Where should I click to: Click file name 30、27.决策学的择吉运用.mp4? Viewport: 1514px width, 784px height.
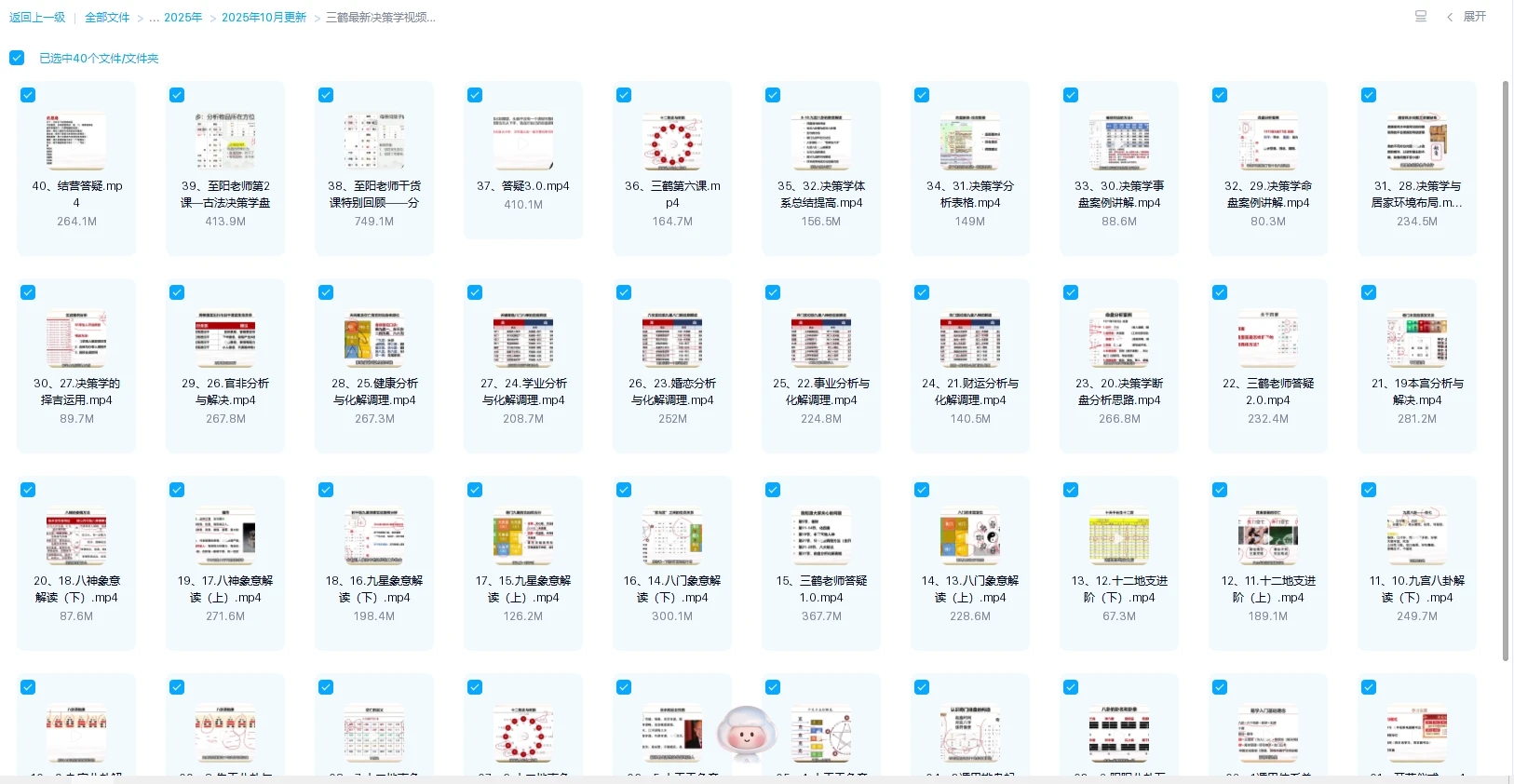76,391
